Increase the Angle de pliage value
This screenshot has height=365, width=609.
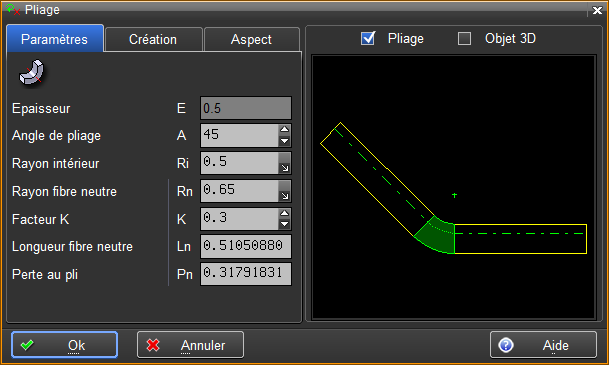[x=285, y=130]
